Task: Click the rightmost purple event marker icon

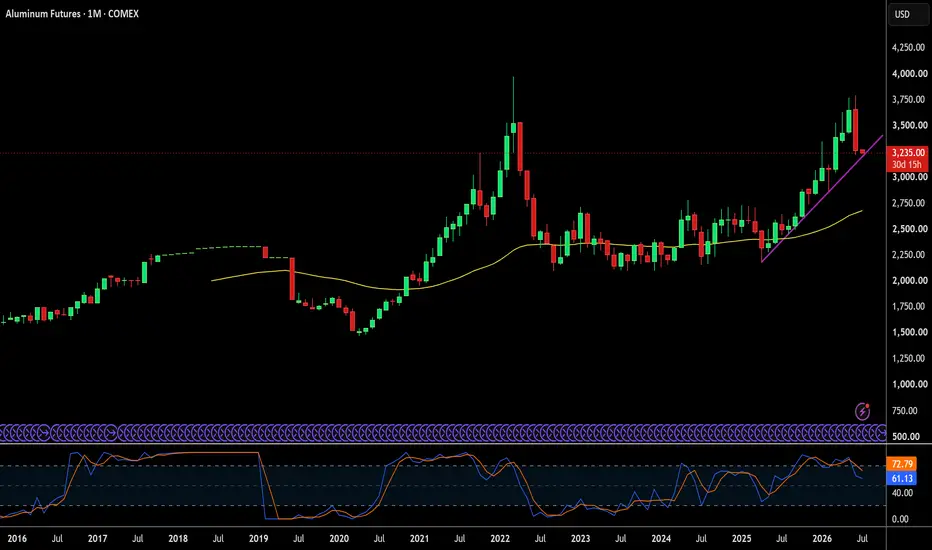Action: coord(881,433)
